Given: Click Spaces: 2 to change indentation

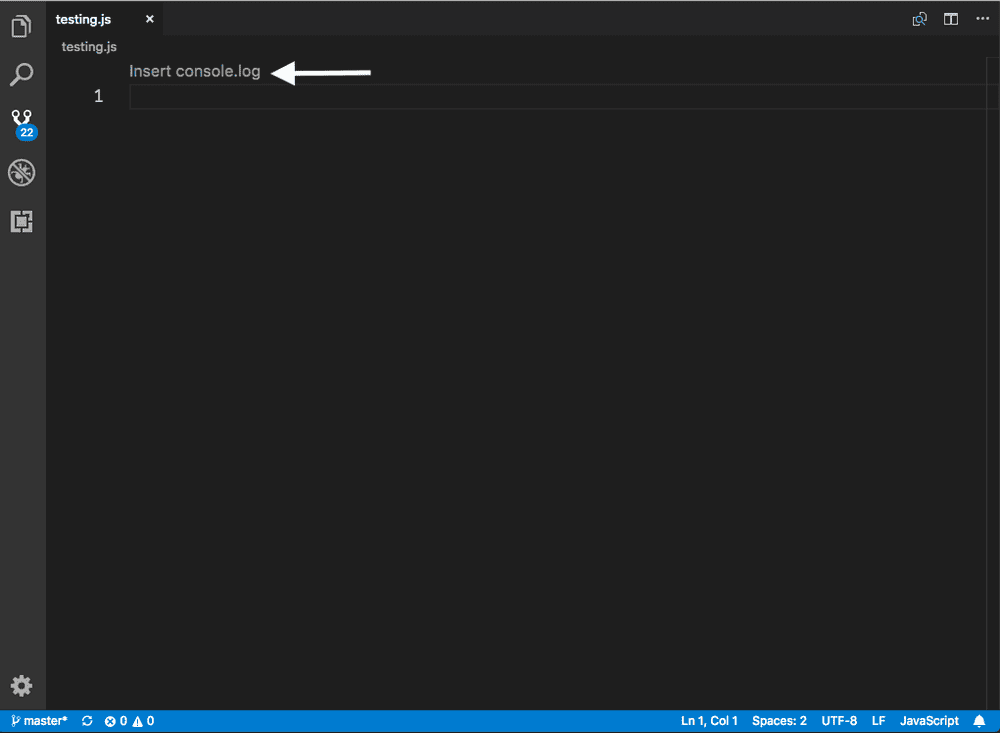Looking at the screenshot, I should [x=779, y=720].
